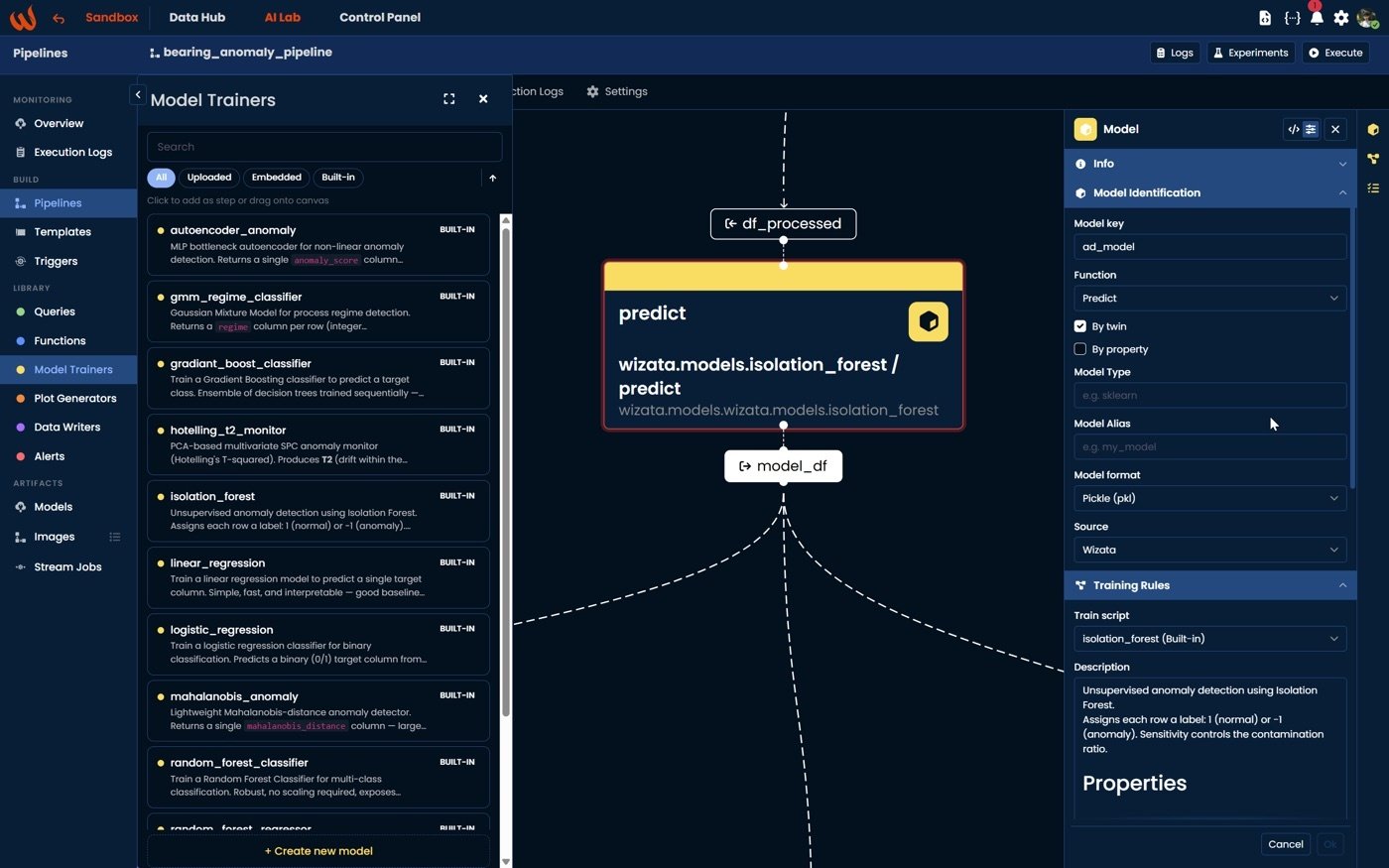Click the document add icon in top bar
This screenshot has width=1389, height=868.
(1265, 18)
